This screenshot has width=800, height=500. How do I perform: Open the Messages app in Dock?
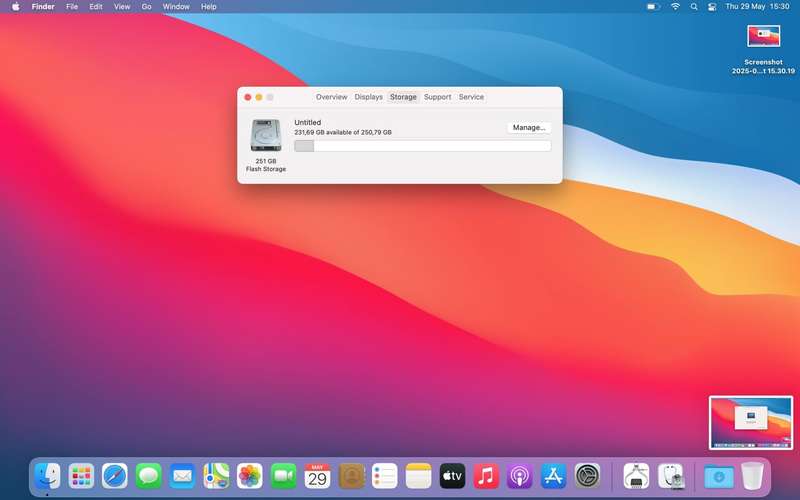[148, 476]
